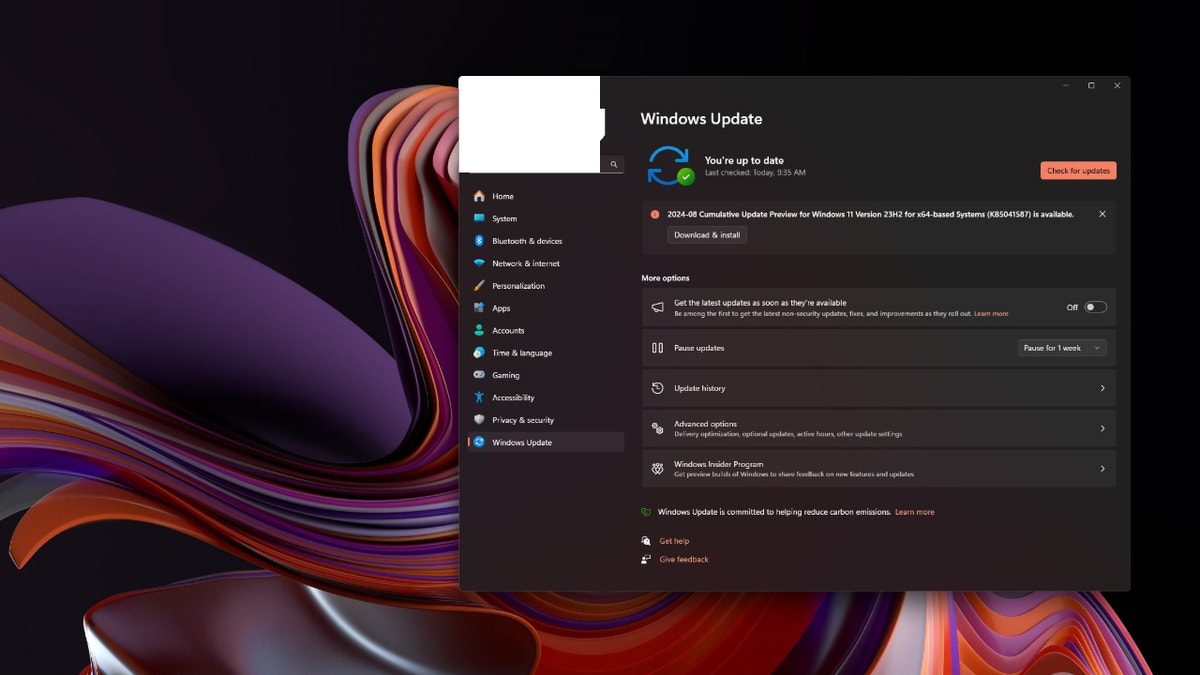Click the Check for updates button

[1078, 170]
